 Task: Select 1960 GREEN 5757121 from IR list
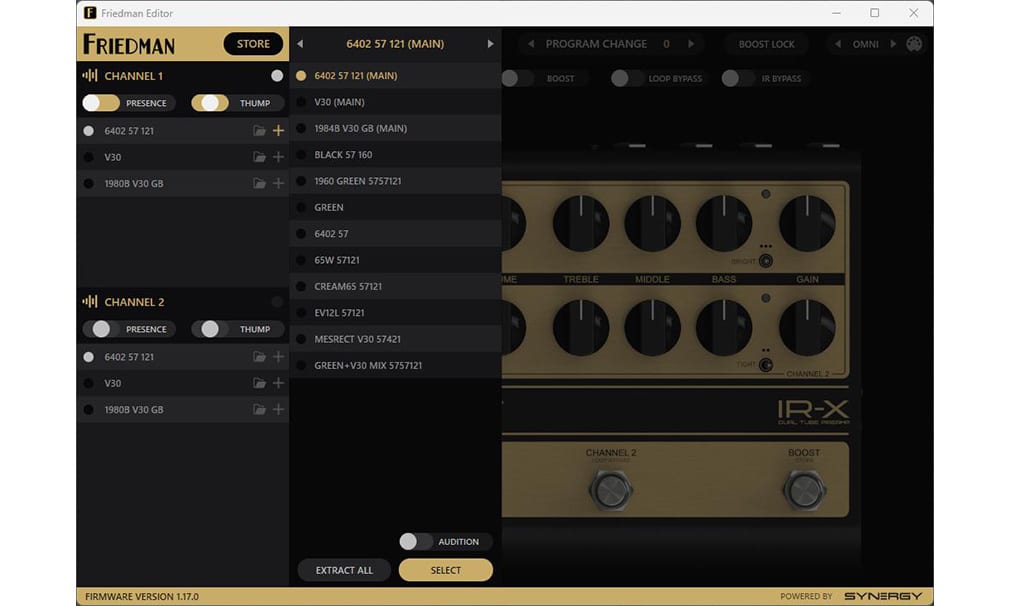pos(395,181)
